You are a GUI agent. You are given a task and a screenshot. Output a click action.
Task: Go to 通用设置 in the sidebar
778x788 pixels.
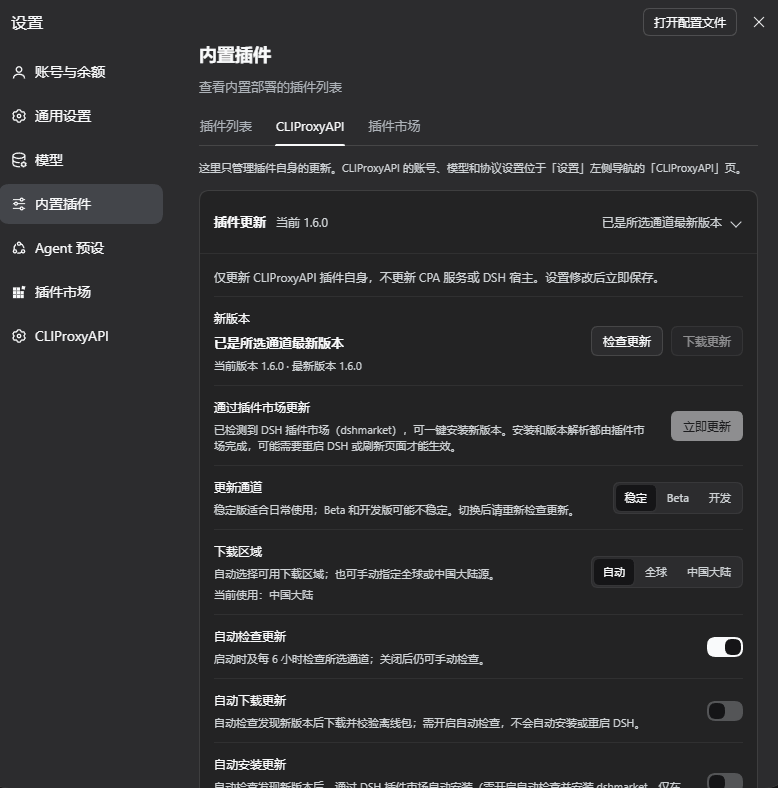click(81, 116)
